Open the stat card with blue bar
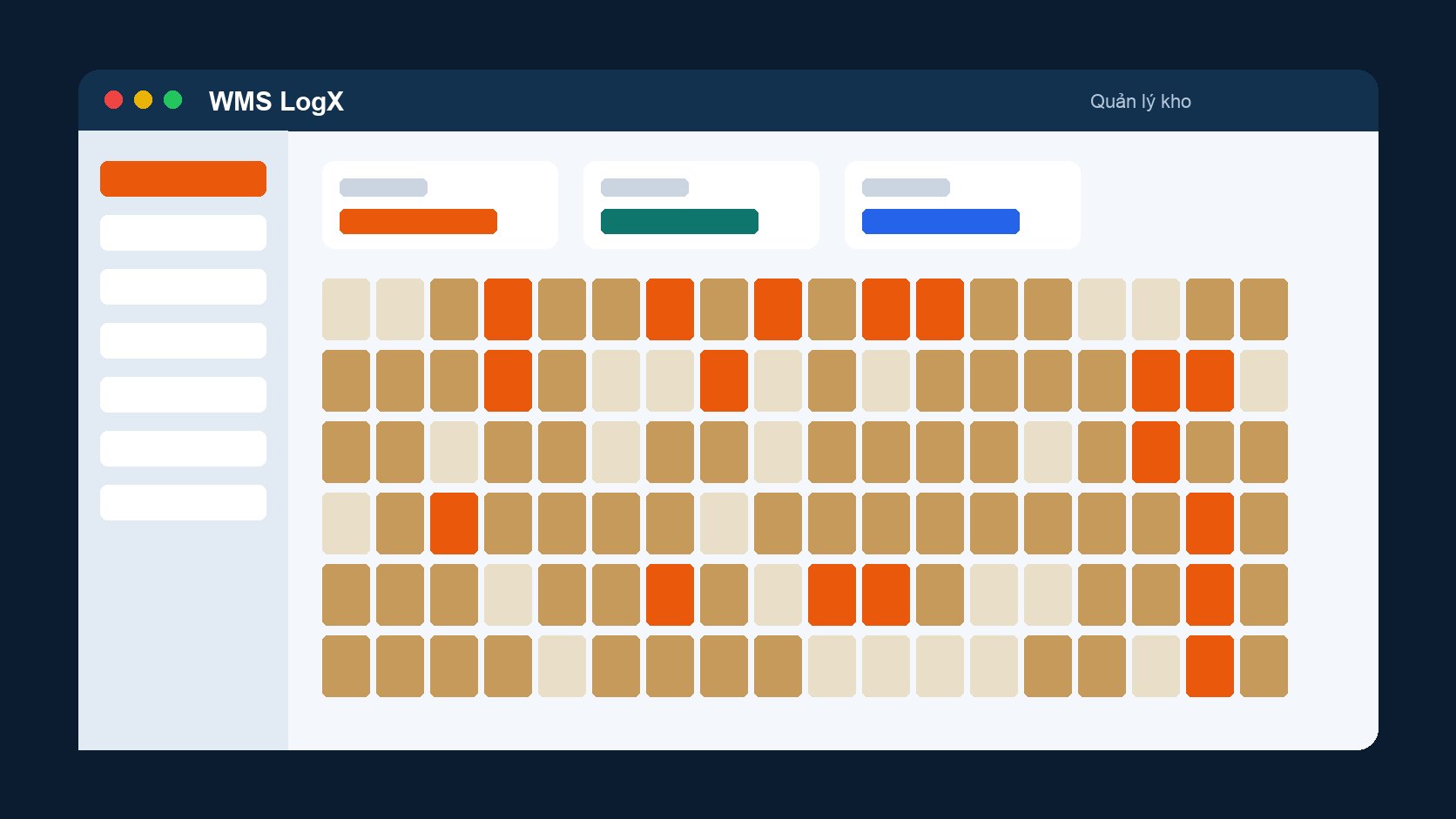 coord(962,205)
